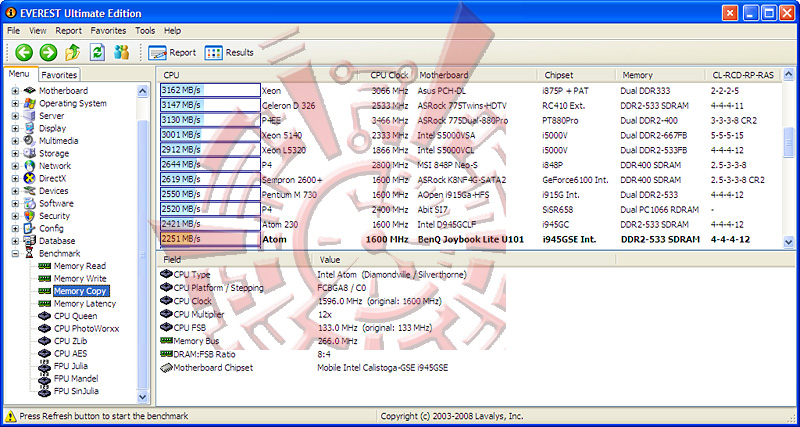Expand the Server tree node
This screenshot has width=800, height=427.
[15, 116]
